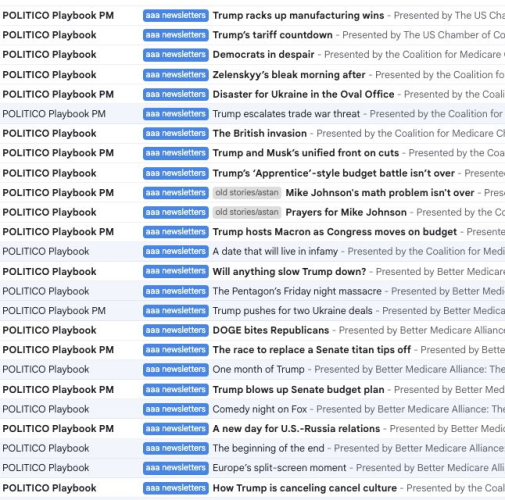Click 'aaa newsletters' label on Democrats in despair row
Screen dimensions: 505x500
pyautogui.click(x=176, y=55)
